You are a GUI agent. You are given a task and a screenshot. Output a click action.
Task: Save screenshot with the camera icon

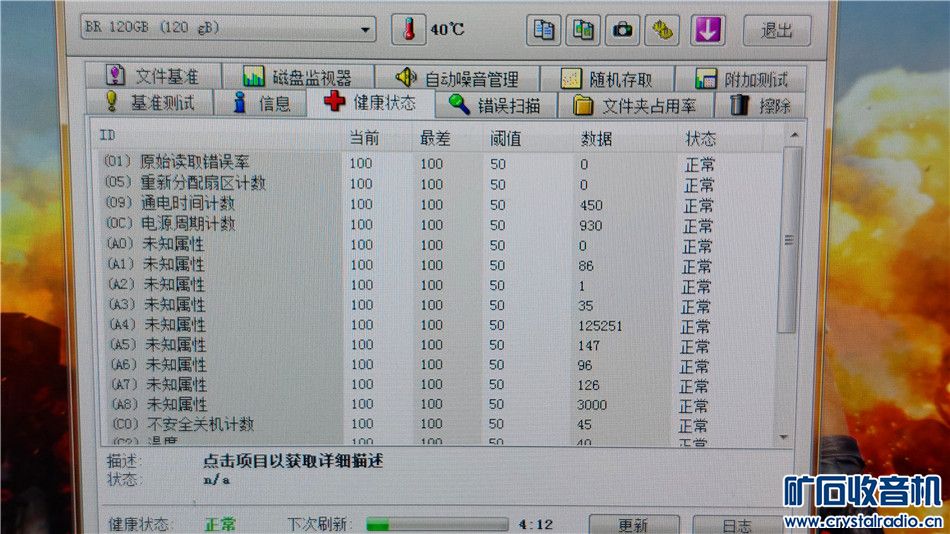coord(622,30)
